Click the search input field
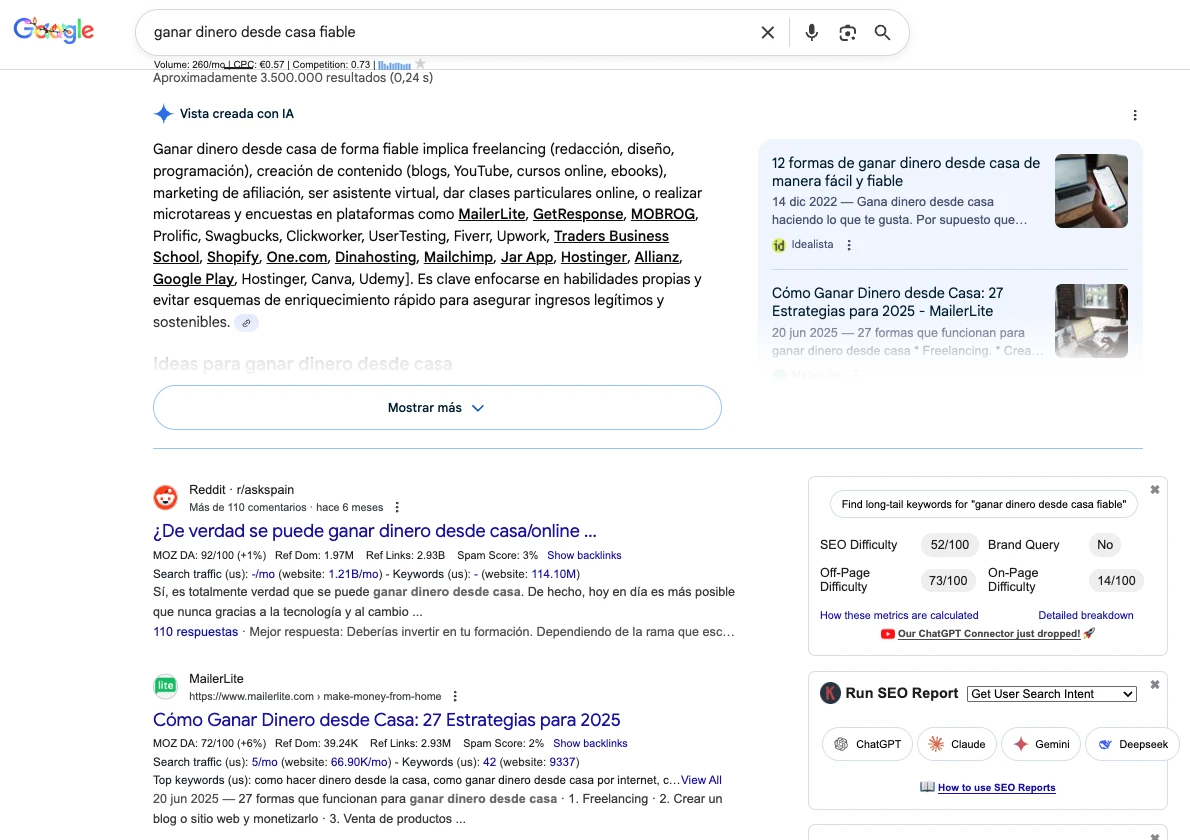 pyautogui.click(x=452, y=33)
